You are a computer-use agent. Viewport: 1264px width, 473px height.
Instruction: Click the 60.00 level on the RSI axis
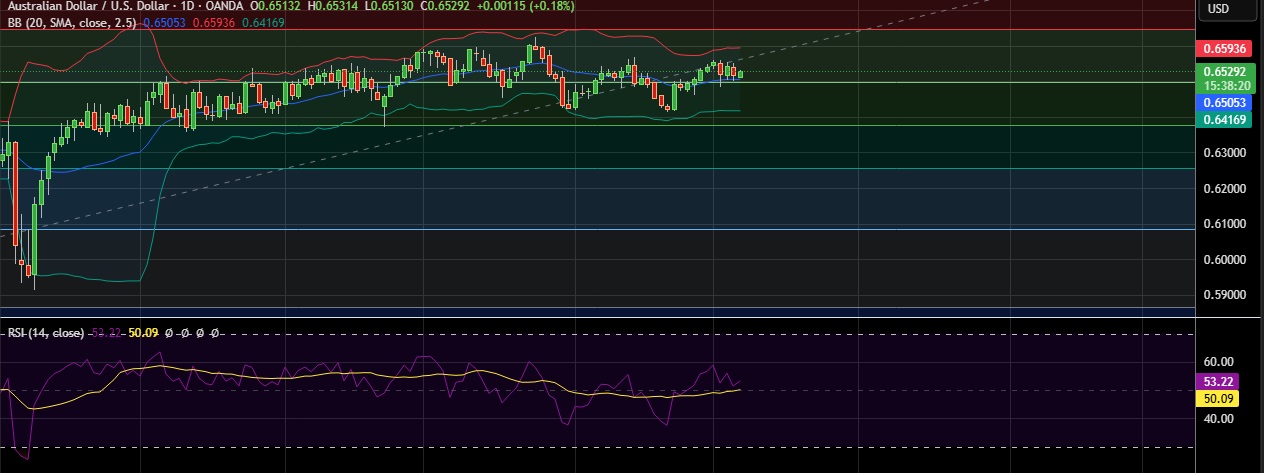[x=1219, y=362]
